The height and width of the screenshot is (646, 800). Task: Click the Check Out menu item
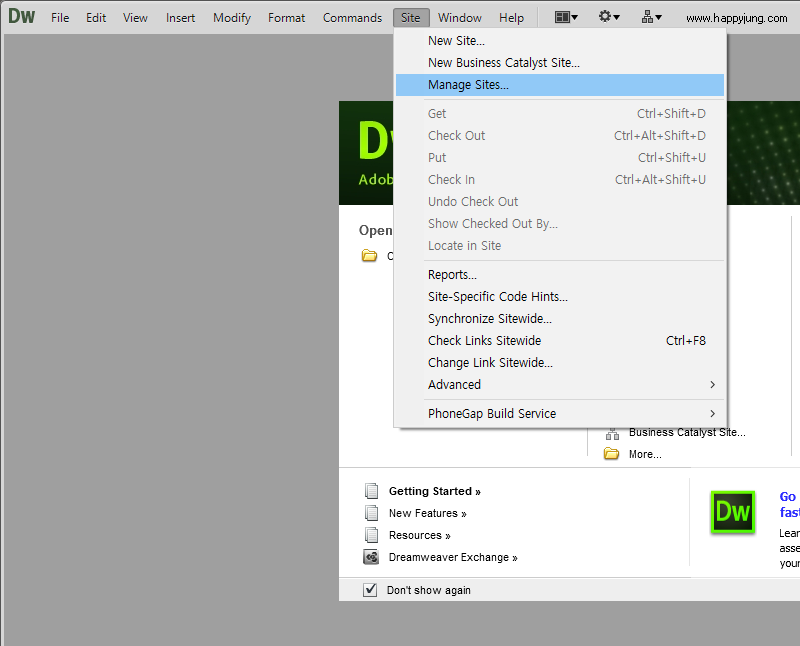click(x=560, y=135)
